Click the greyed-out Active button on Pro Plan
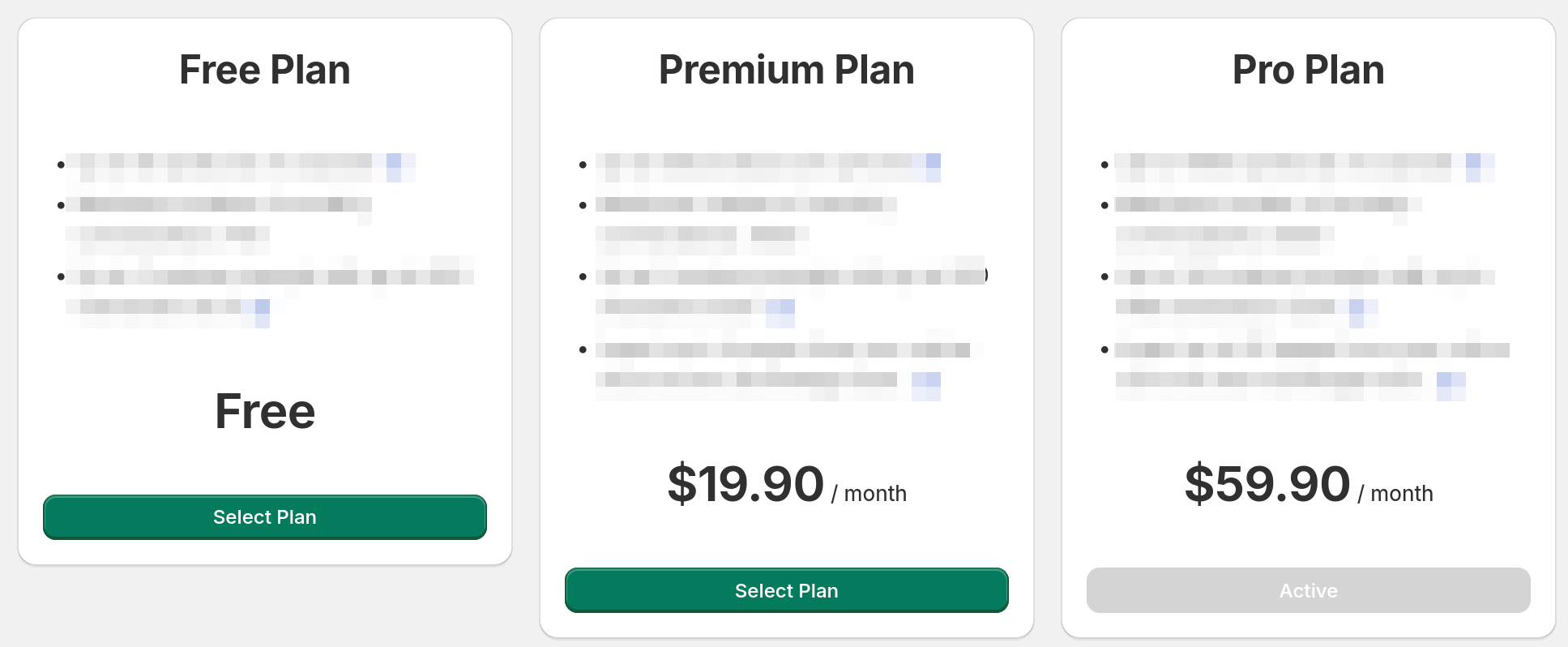This screenshot has width=1568, height=647. 1308,590
